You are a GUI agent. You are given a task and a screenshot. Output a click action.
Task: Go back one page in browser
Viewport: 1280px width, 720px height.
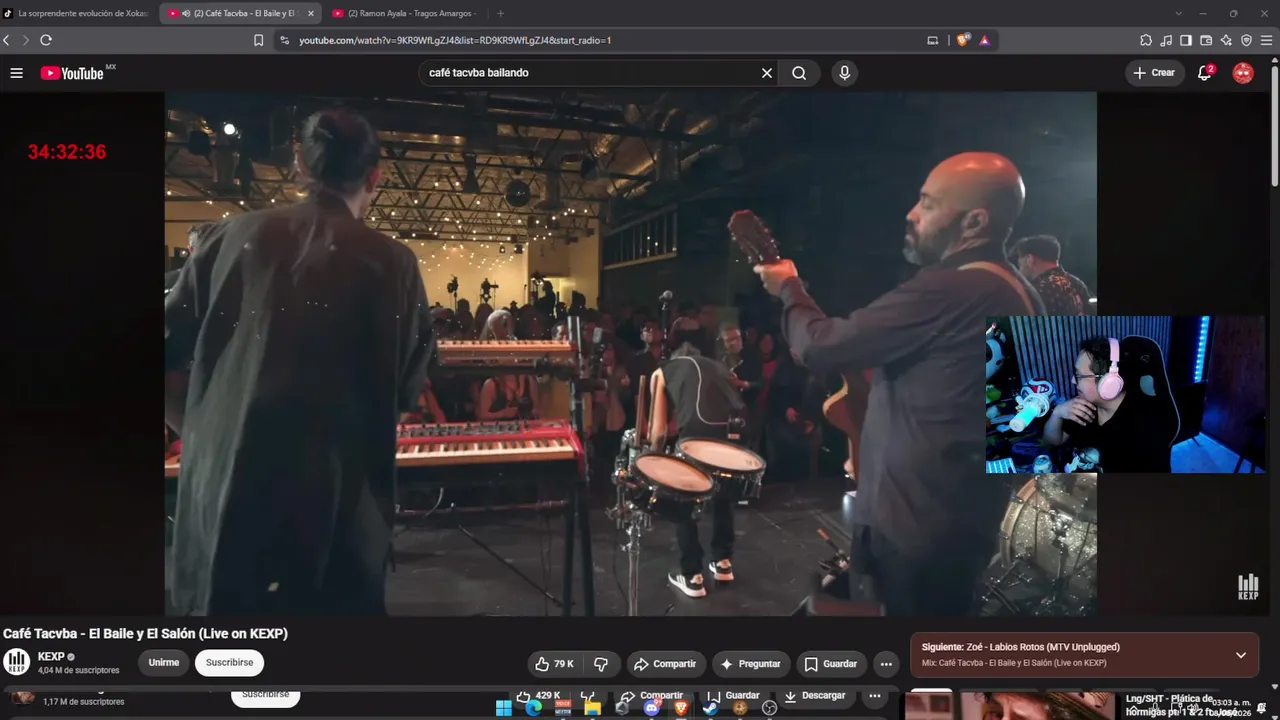(7, 40)
